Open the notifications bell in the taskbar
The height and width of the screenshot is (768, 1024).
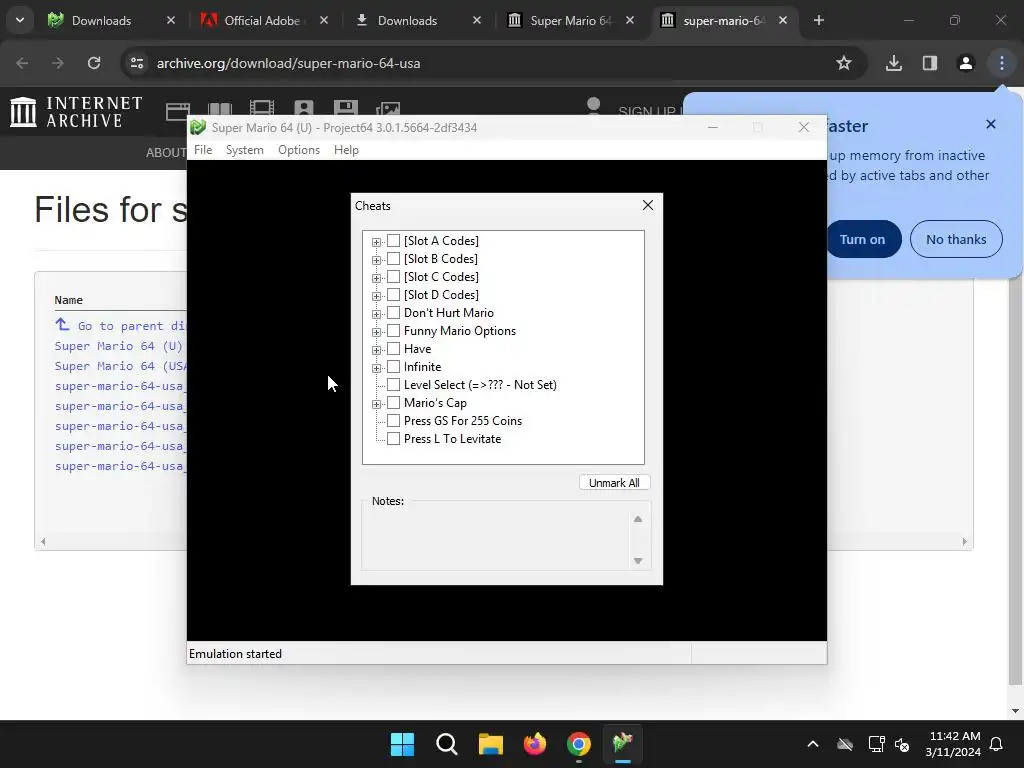(997, 744)
